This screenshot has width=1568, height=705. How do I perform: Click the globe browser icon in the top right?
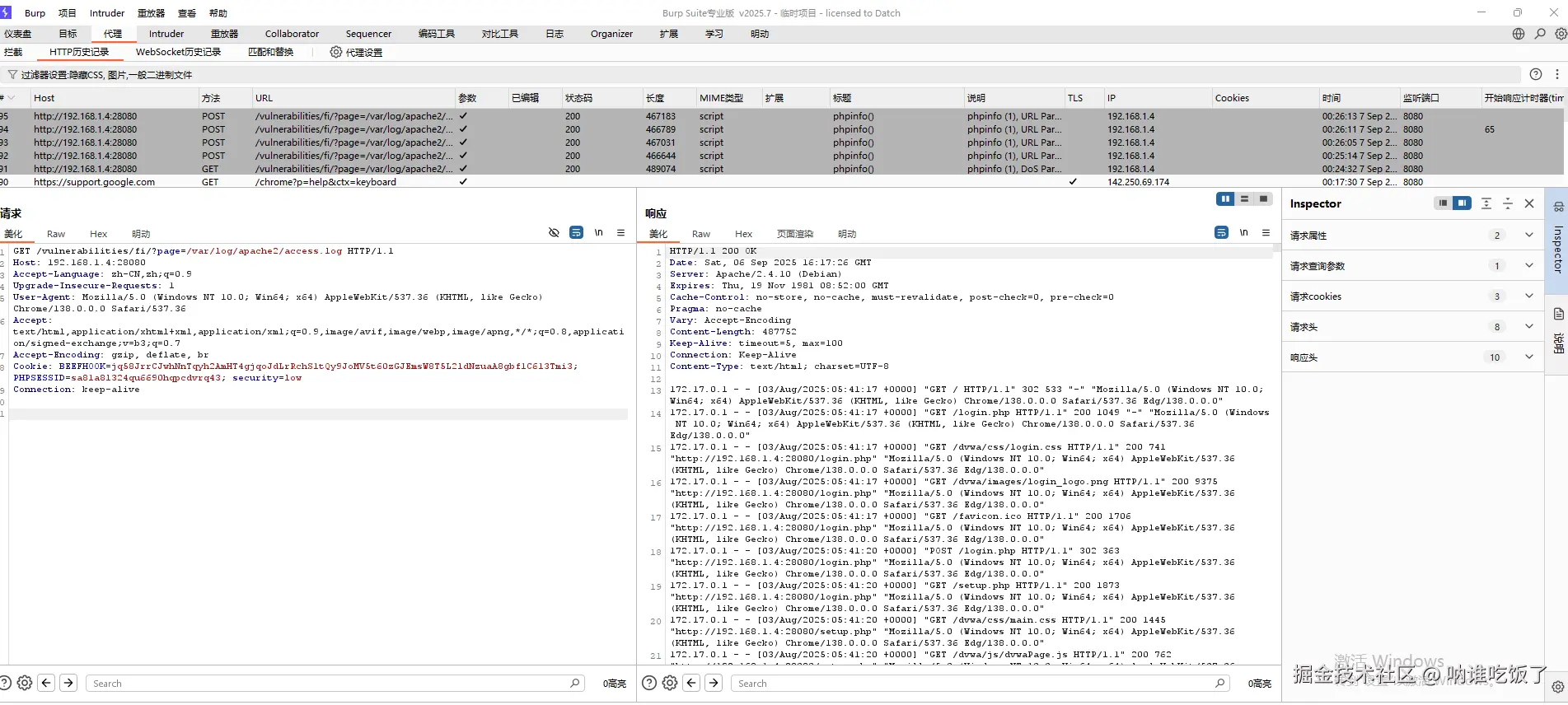point(1519,34)
